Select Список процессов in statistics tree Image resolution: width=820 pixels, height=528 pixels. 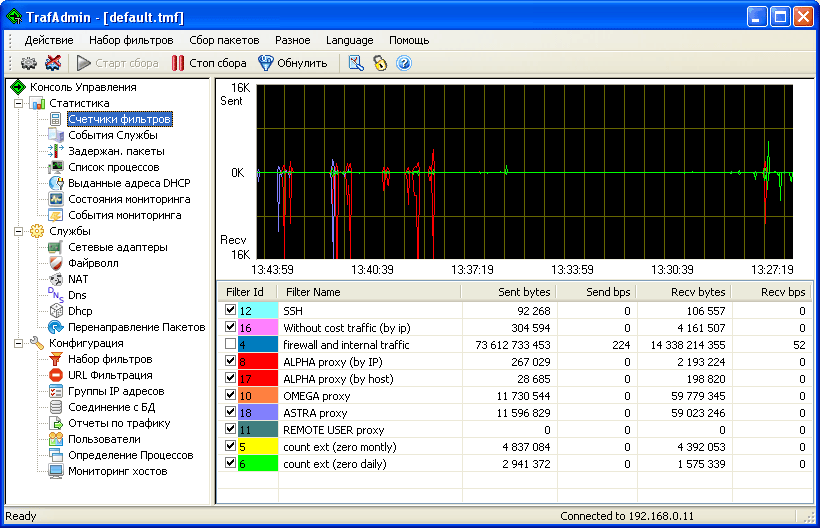coord(113,167)
